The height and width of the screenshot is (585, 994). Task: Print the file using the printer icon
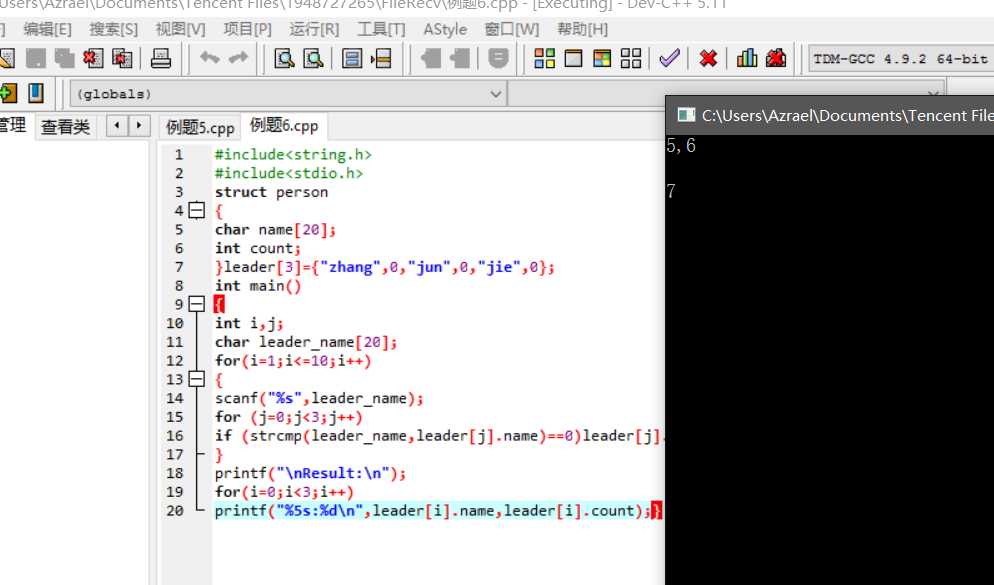[161, 59]
